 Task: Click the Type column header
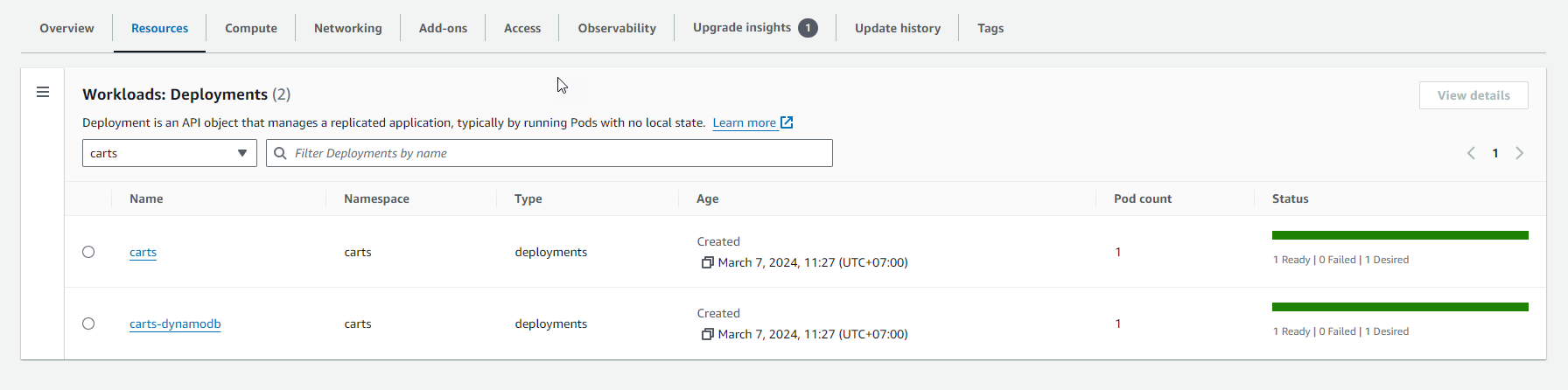528,198
